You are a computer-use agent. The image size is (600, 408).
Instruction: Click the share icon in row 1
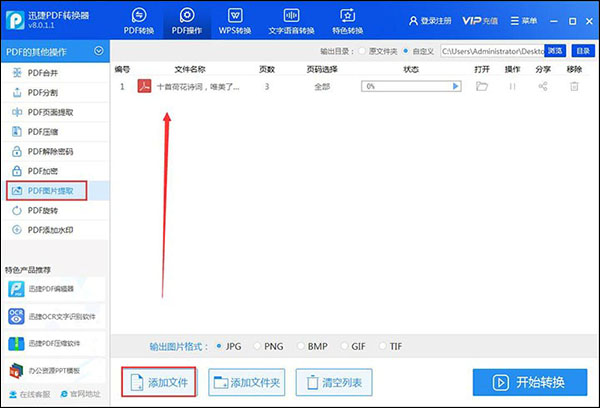click(543, 86)
